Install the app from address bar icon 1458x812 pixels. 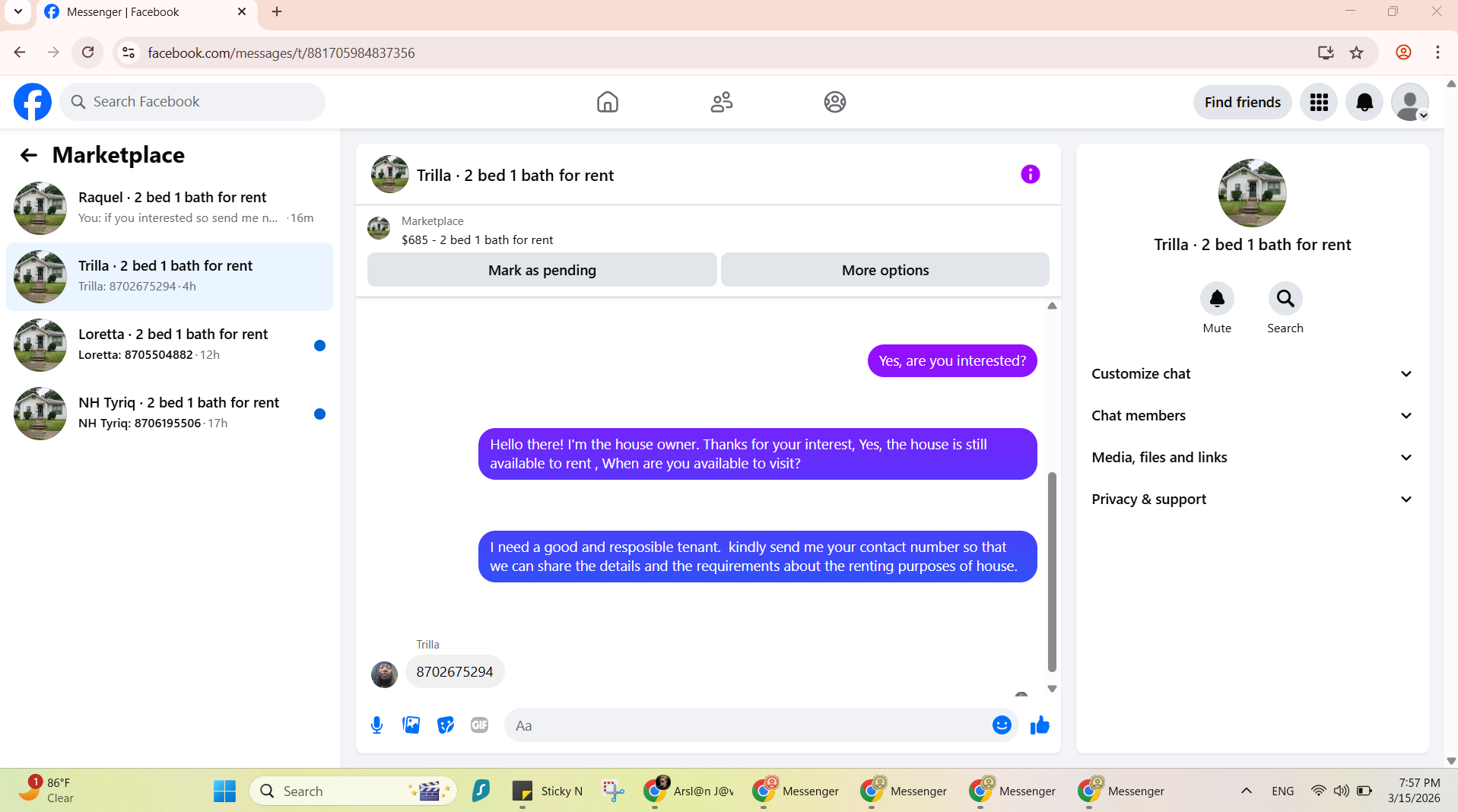tap(1326, 52)
